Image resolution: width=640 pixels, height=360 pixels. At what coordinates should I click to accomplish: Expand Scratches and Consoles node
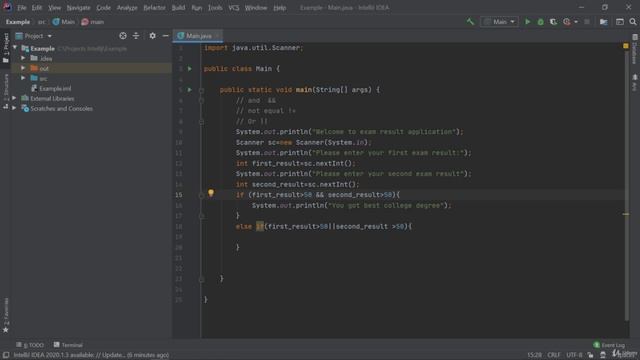14,108
